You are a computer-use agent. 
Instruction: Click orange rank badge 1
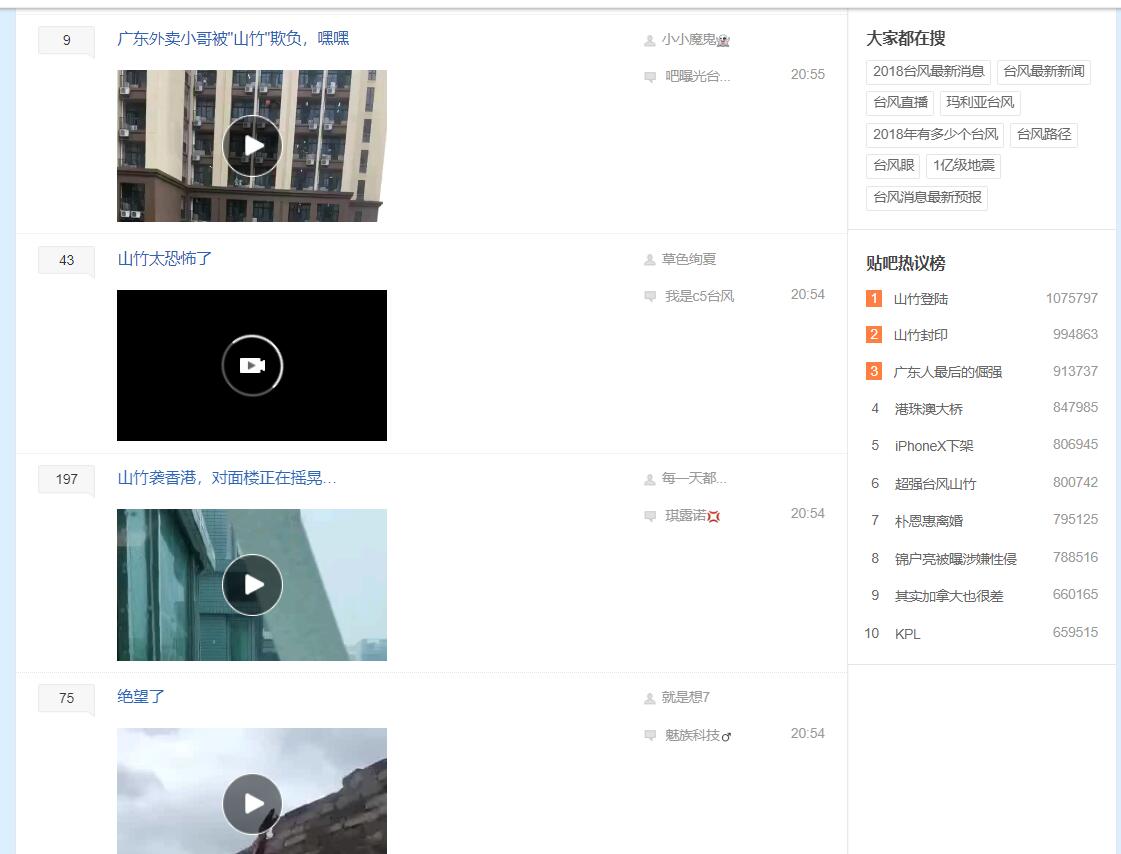click(x=874, y=298)
